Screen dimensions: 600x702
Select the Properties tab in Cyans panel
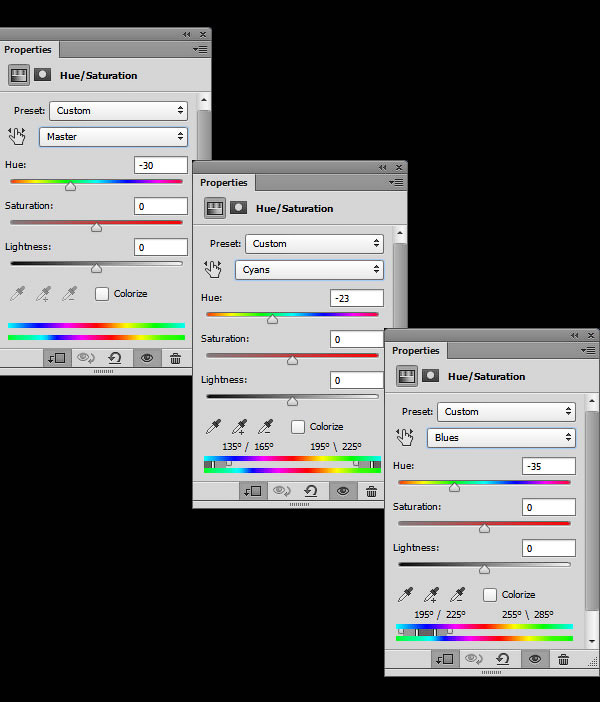coord(224,182)
